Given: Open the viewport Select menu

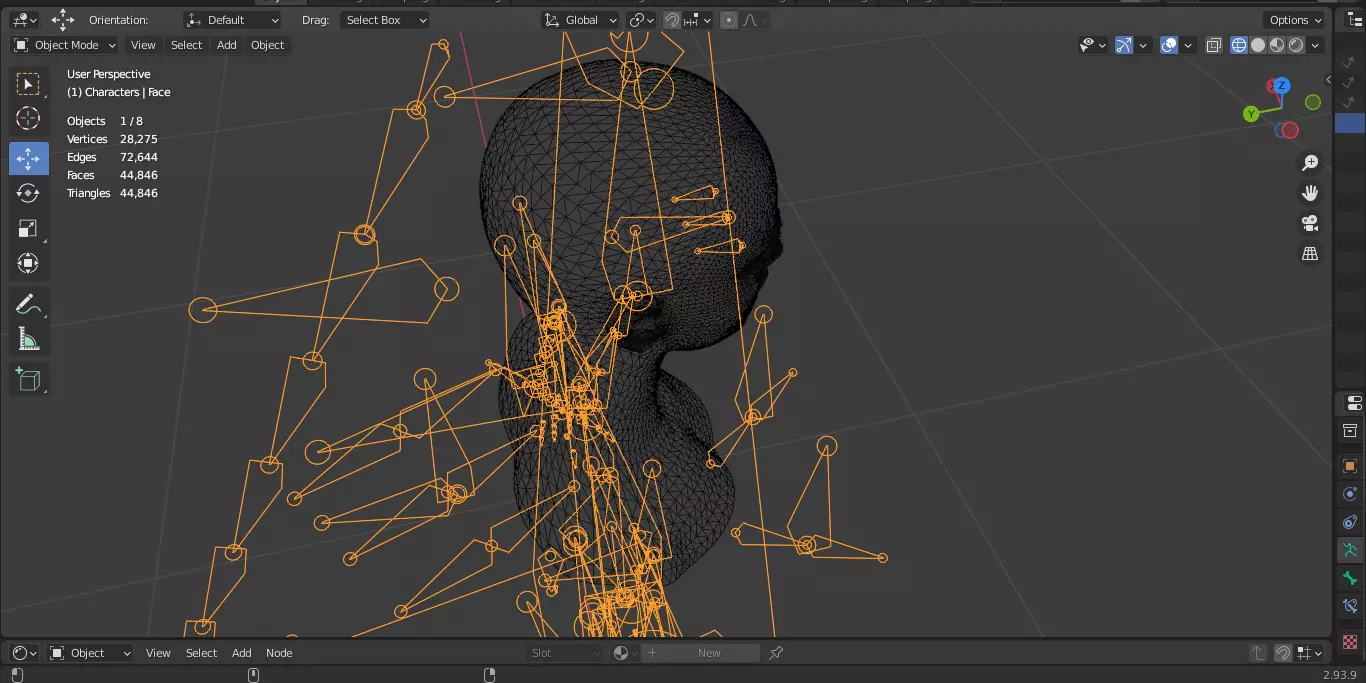Looking at the screenshot, I should coord(187,45).
